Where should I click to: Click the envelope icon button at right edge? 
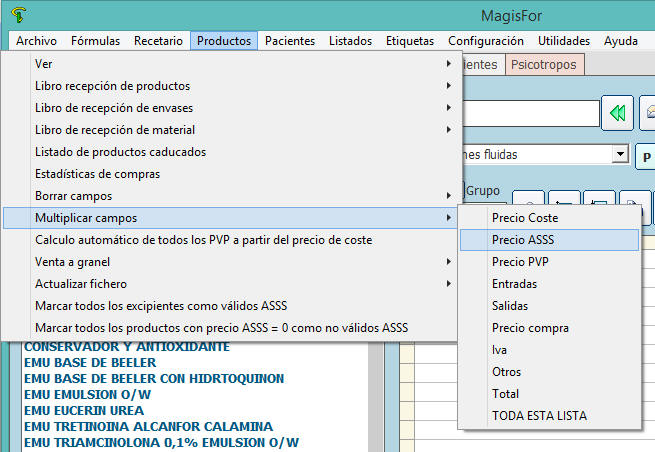649,112
